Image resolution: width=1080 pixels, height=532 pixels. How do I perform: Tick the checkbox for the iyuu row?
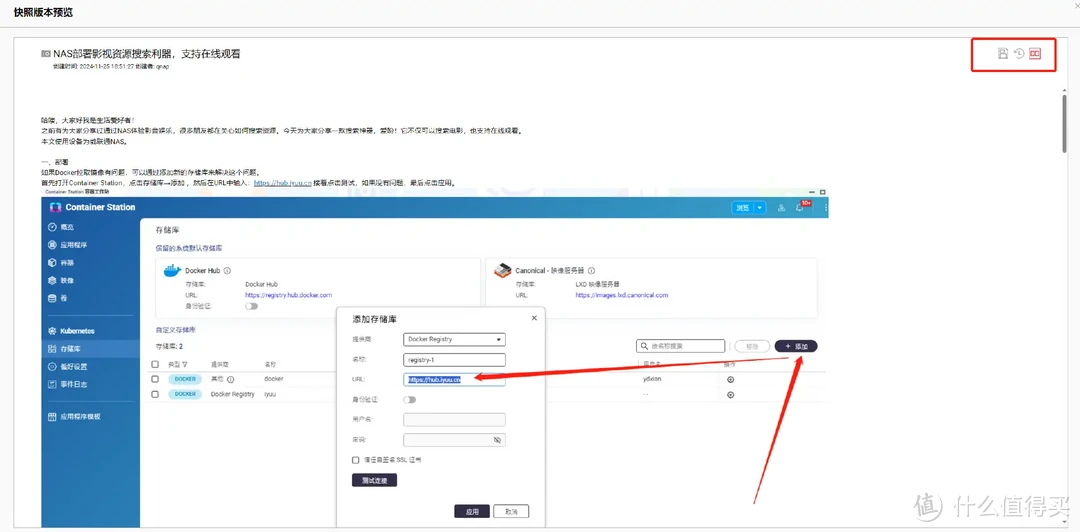155,394
